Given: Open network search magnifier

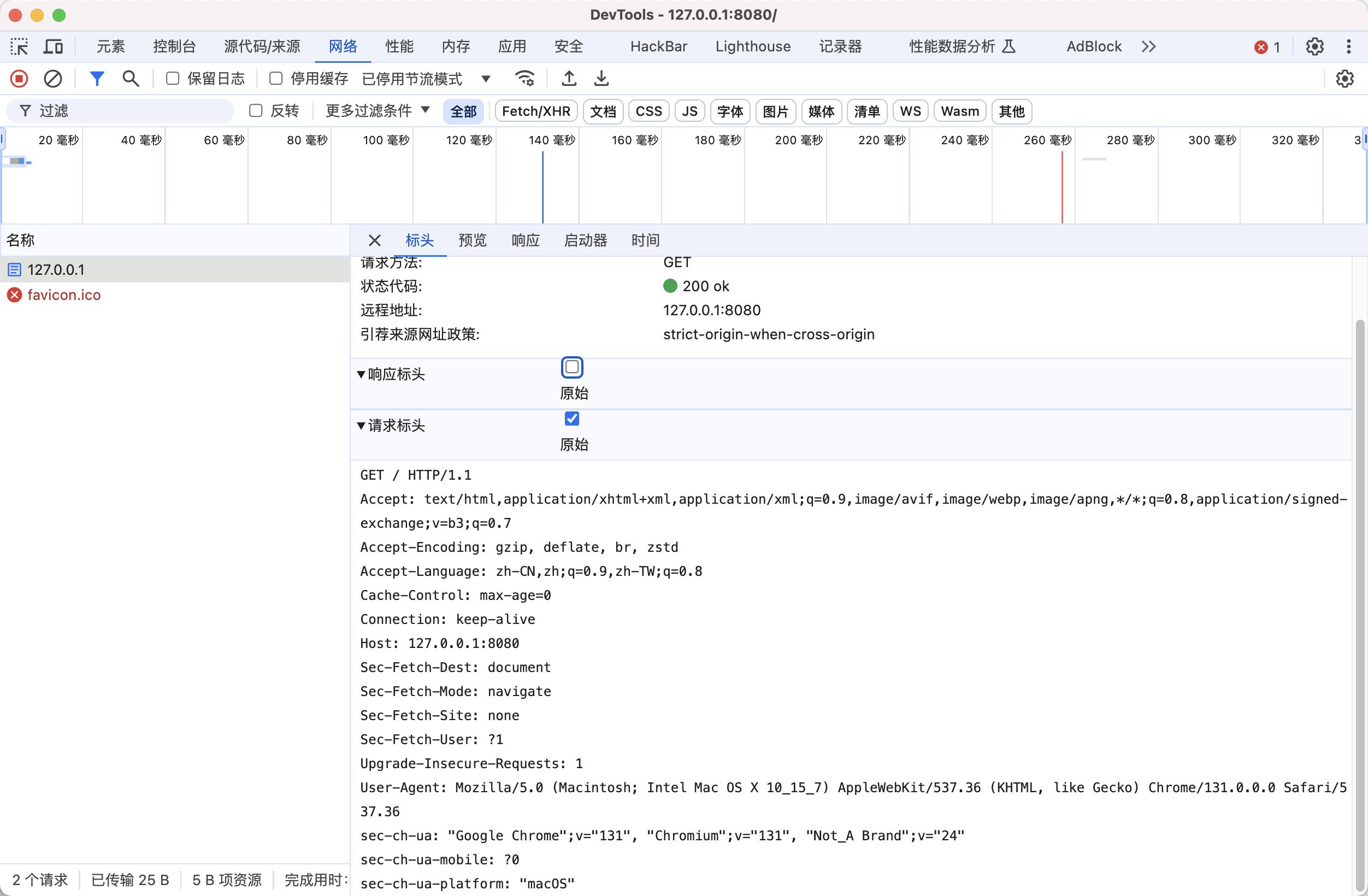Looking at the screenshot, I should (x=131, y=79).
